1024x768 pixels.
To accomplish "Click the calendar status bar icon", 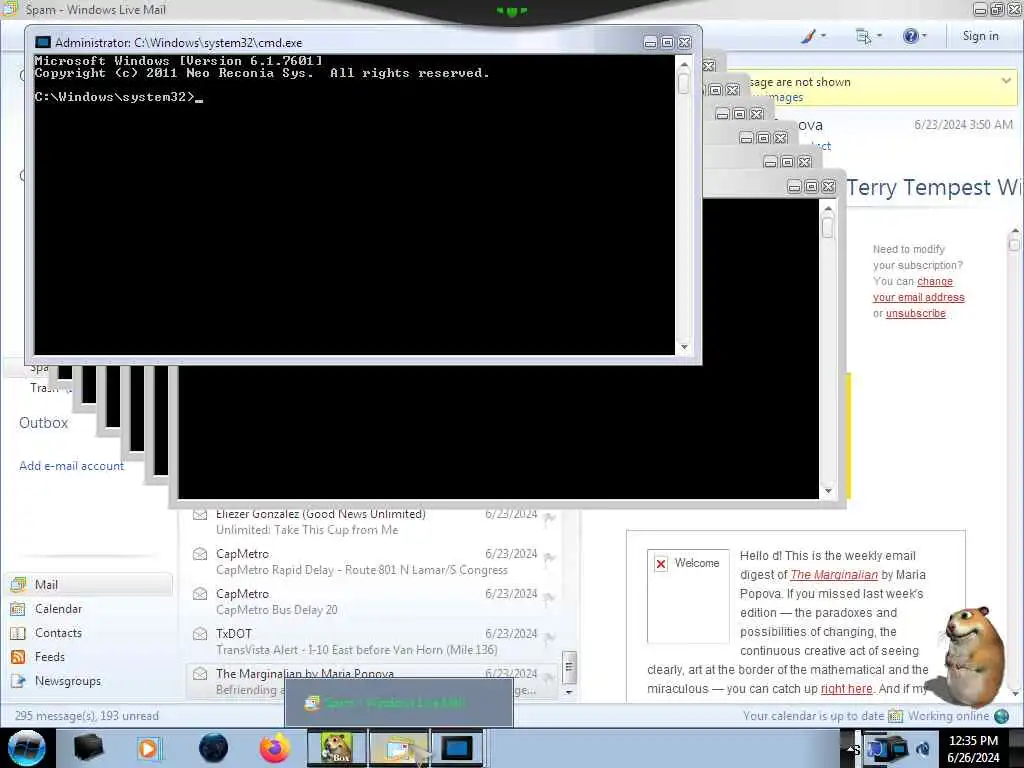I will [x=895, y=716].
